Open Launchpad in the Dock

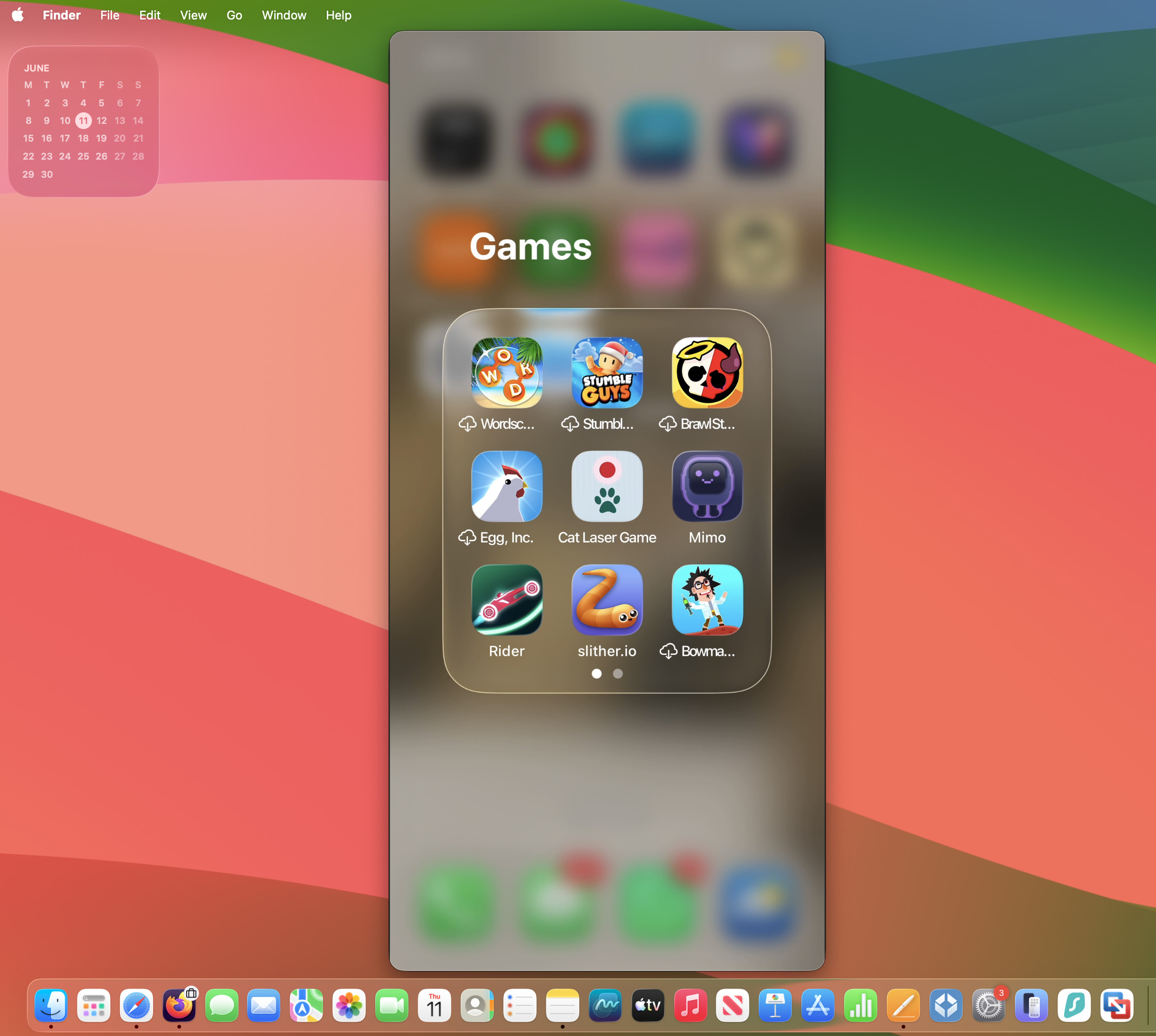[93, 1005]
